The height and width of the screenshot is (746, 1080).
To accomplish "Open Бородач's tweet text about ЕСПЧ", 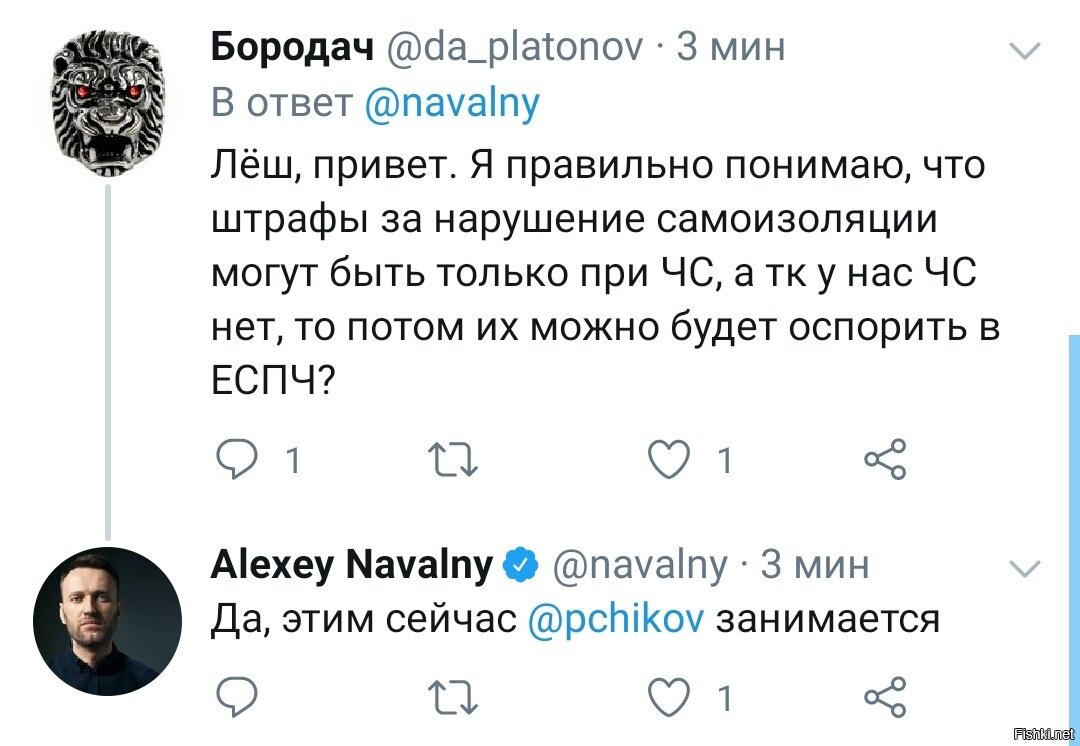I will [x=604, y=271].
